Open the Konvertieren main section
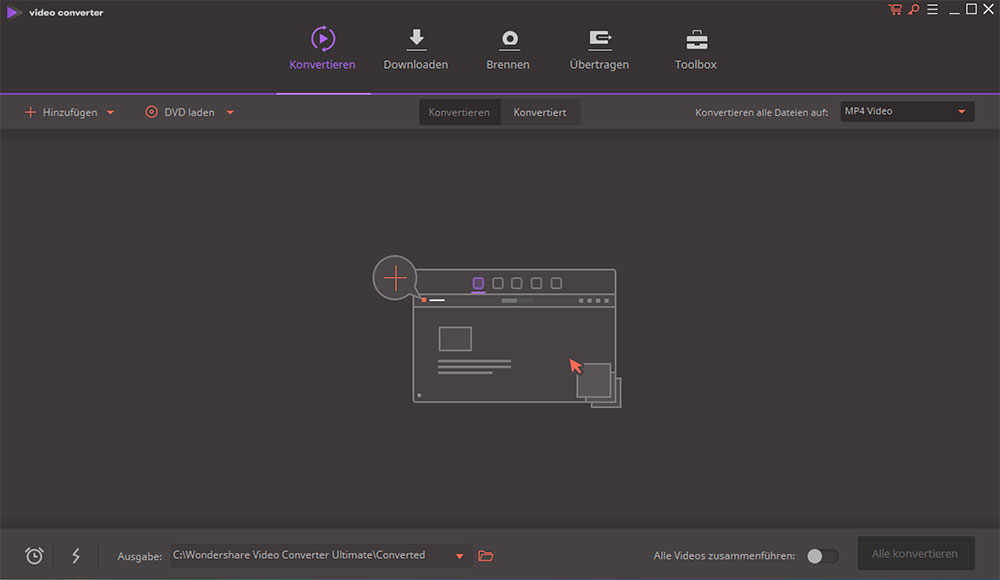Image resolution: width=1000 pixels, height=580 pixels. pos(323,48)
